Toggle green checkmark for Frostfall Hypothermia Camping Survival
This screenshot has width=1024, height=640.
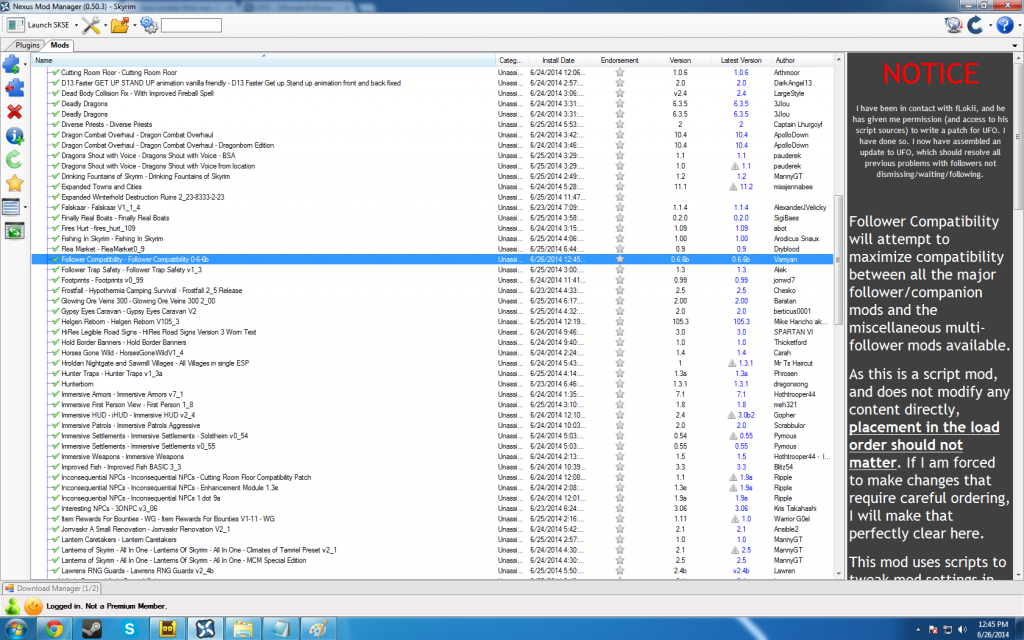click(55, 291)
